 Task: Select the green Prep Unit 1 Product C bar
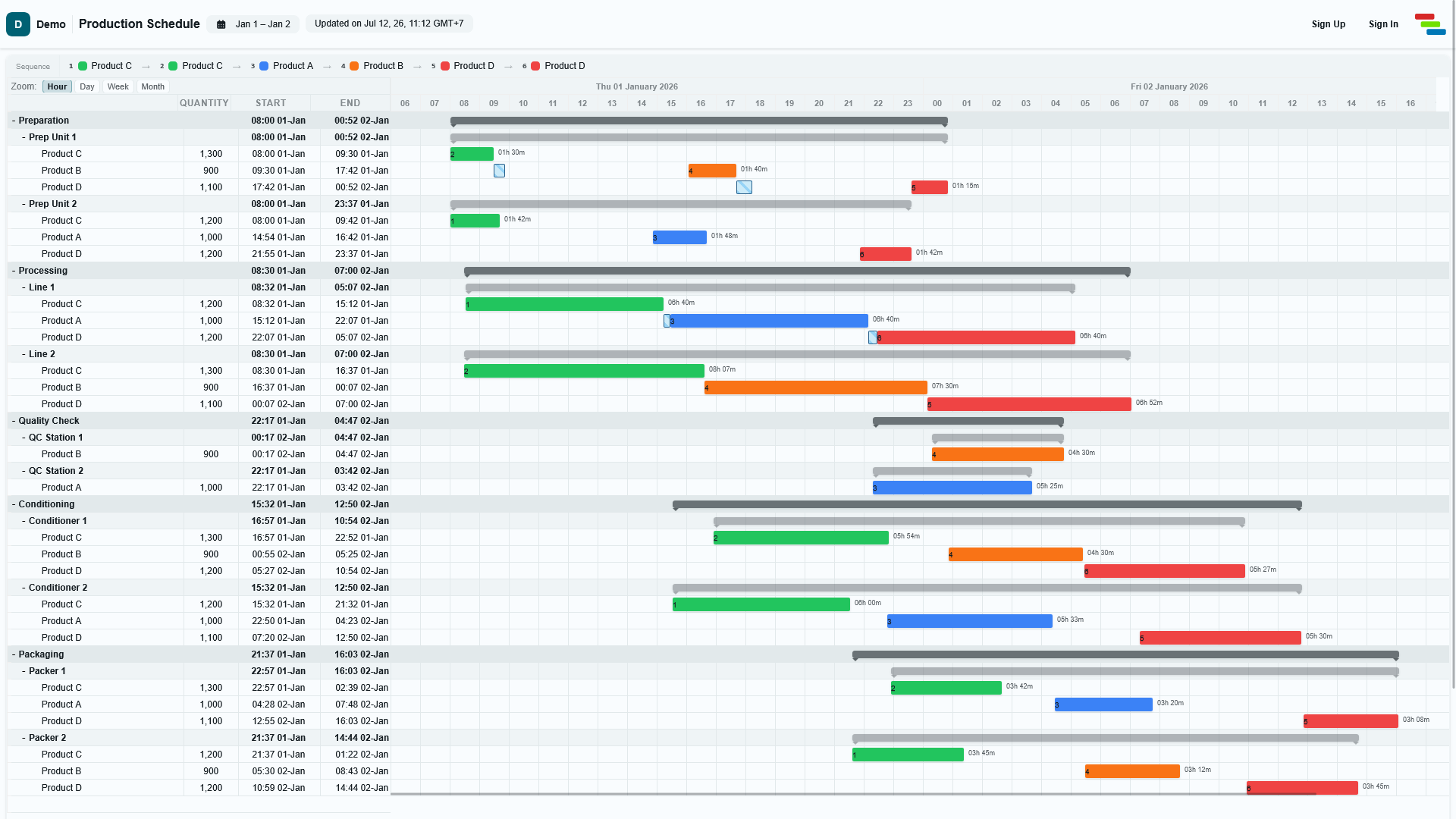click(x=472, y=154)
